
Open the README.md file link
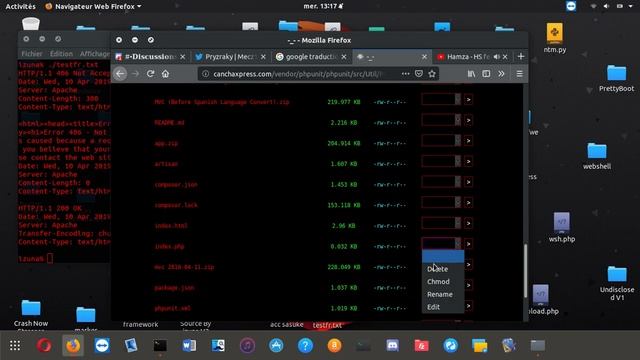(x=169, y=122)
